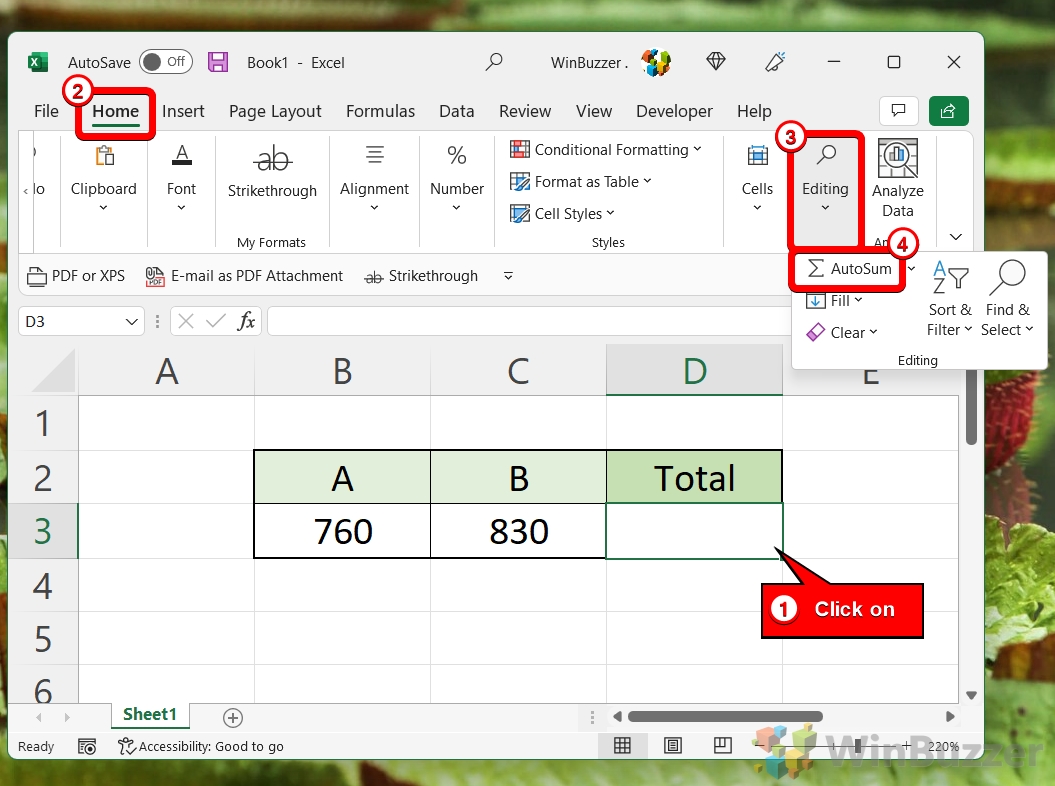1055x786 pixels.
Task: Click the AutoSum sigma button
Action: (850, 269)
